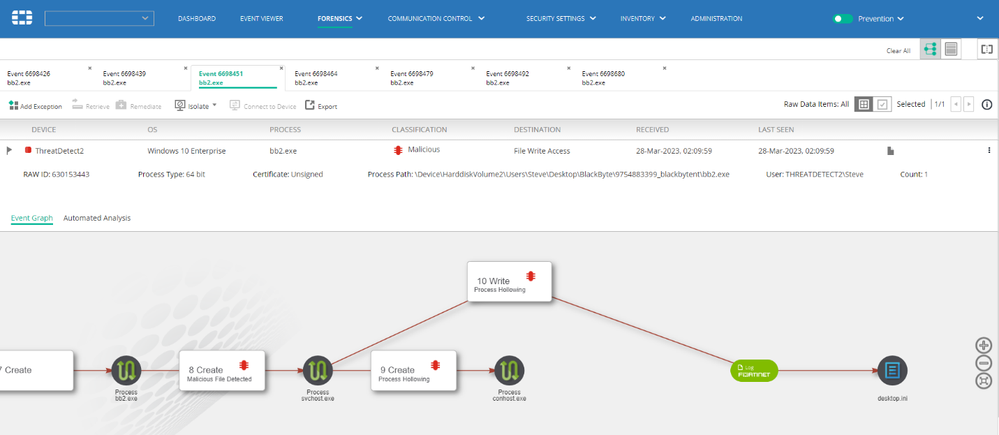The height and width of the screenshot is (435, 999).
Task: Select the 7 Create node
Action: [x=36, y=370]
